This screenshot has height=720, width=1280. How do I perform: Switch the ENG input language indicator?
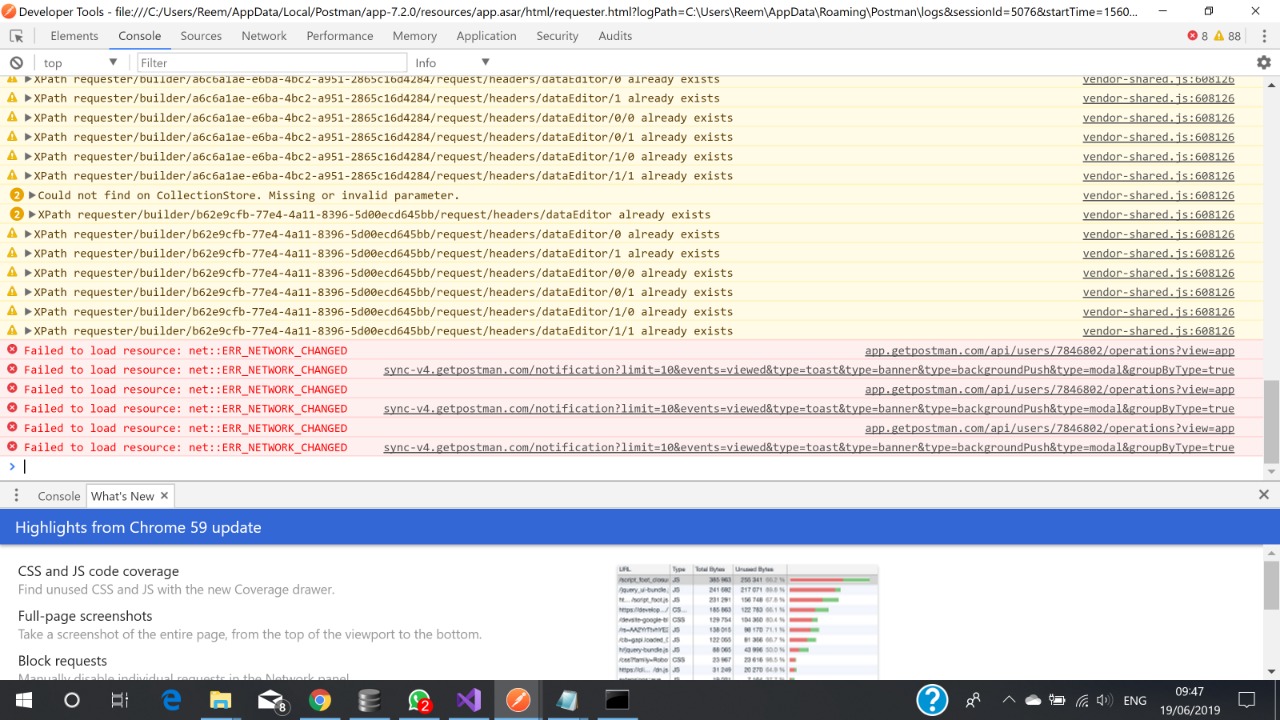(1134, 701)
